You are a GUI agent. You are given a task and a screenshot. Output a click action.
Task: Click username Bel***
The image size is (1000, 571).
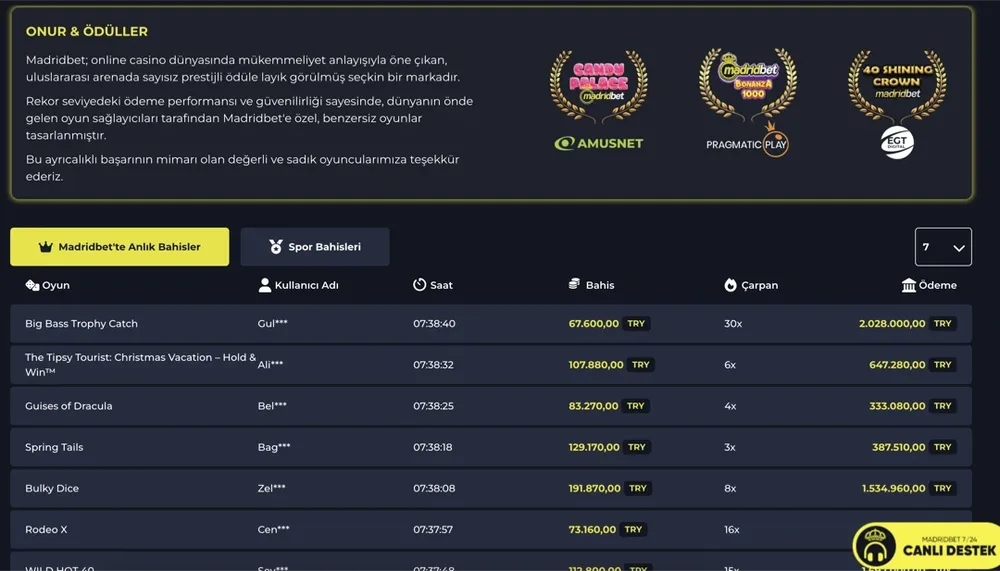pos(272,406)
